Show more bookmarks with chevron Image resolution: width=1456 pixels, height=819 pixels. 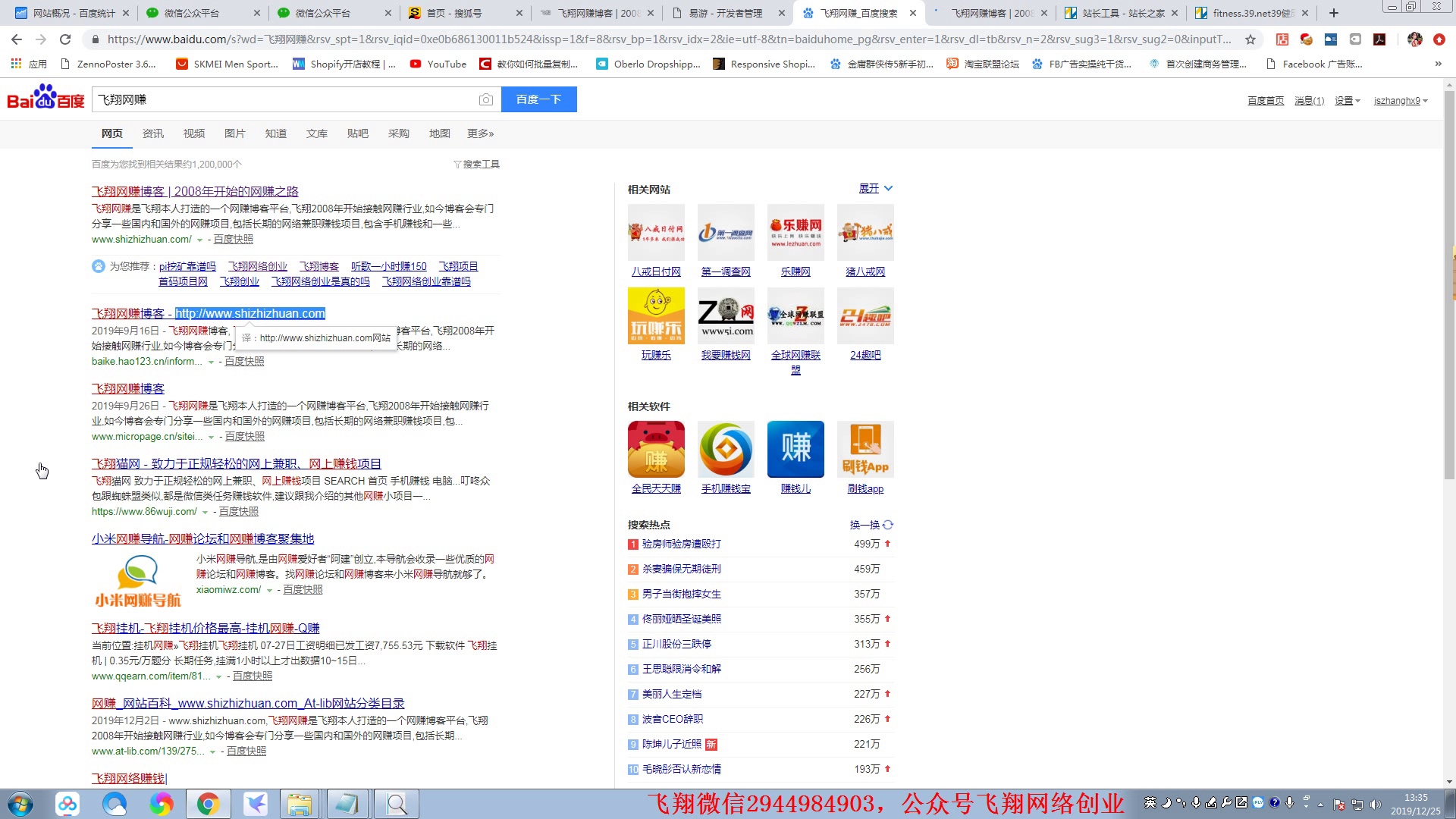pos(1438,64)
